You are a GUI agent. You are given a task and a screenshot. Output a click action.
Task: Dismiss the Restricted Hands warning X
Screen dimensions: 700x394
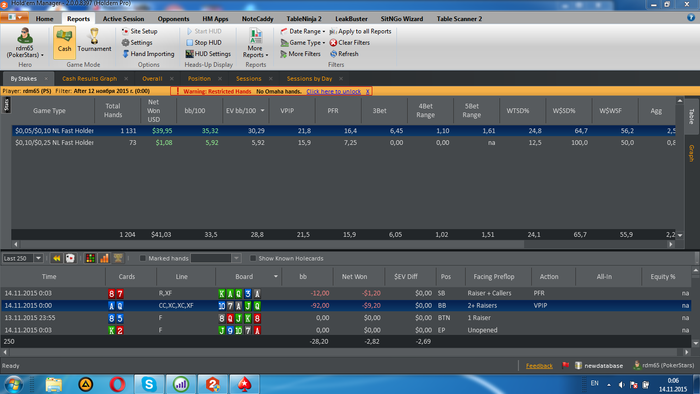367,91
